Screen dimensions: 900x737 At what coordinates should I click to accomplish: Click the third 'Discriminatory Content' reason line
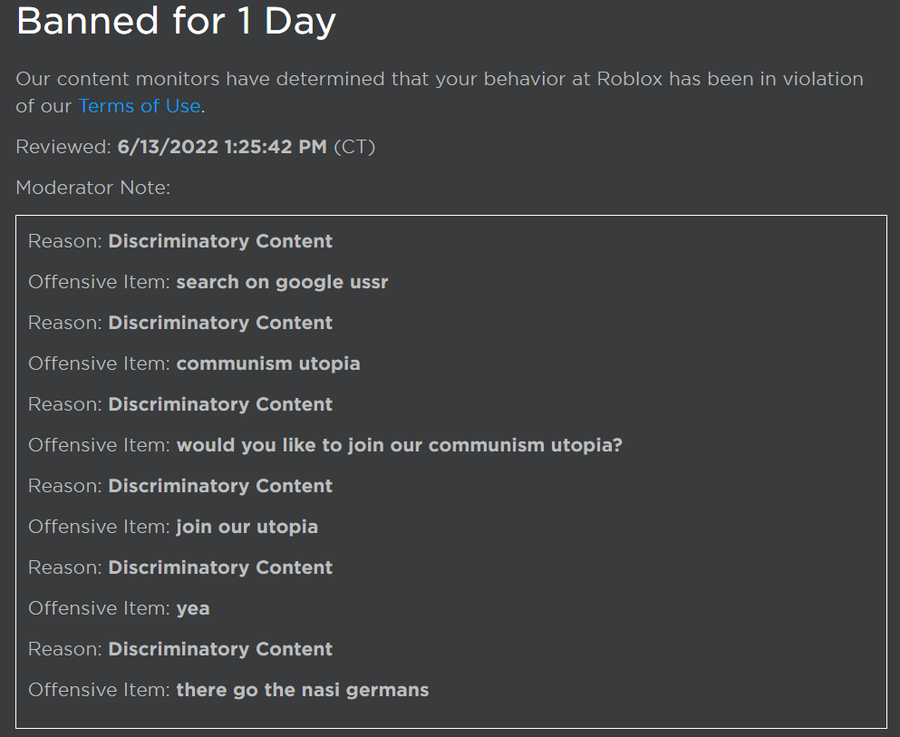coord(220,404)
